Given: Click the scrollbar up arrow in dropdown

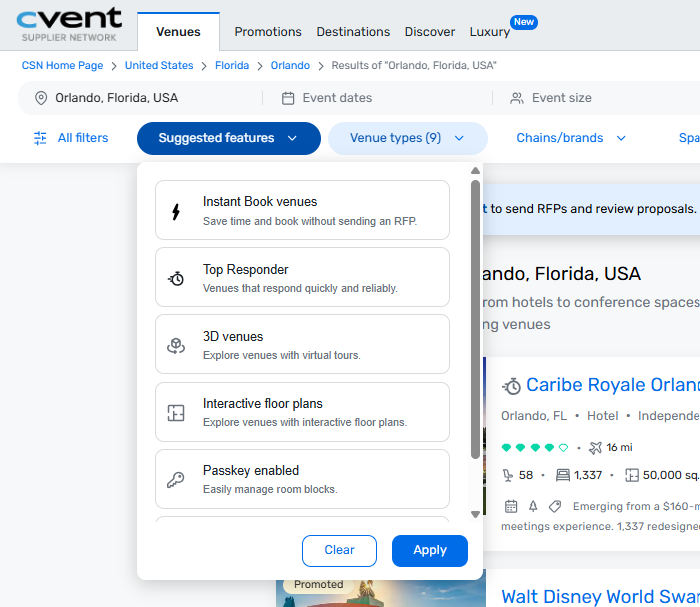Looking at the screenshot, I should coord(475,171).
